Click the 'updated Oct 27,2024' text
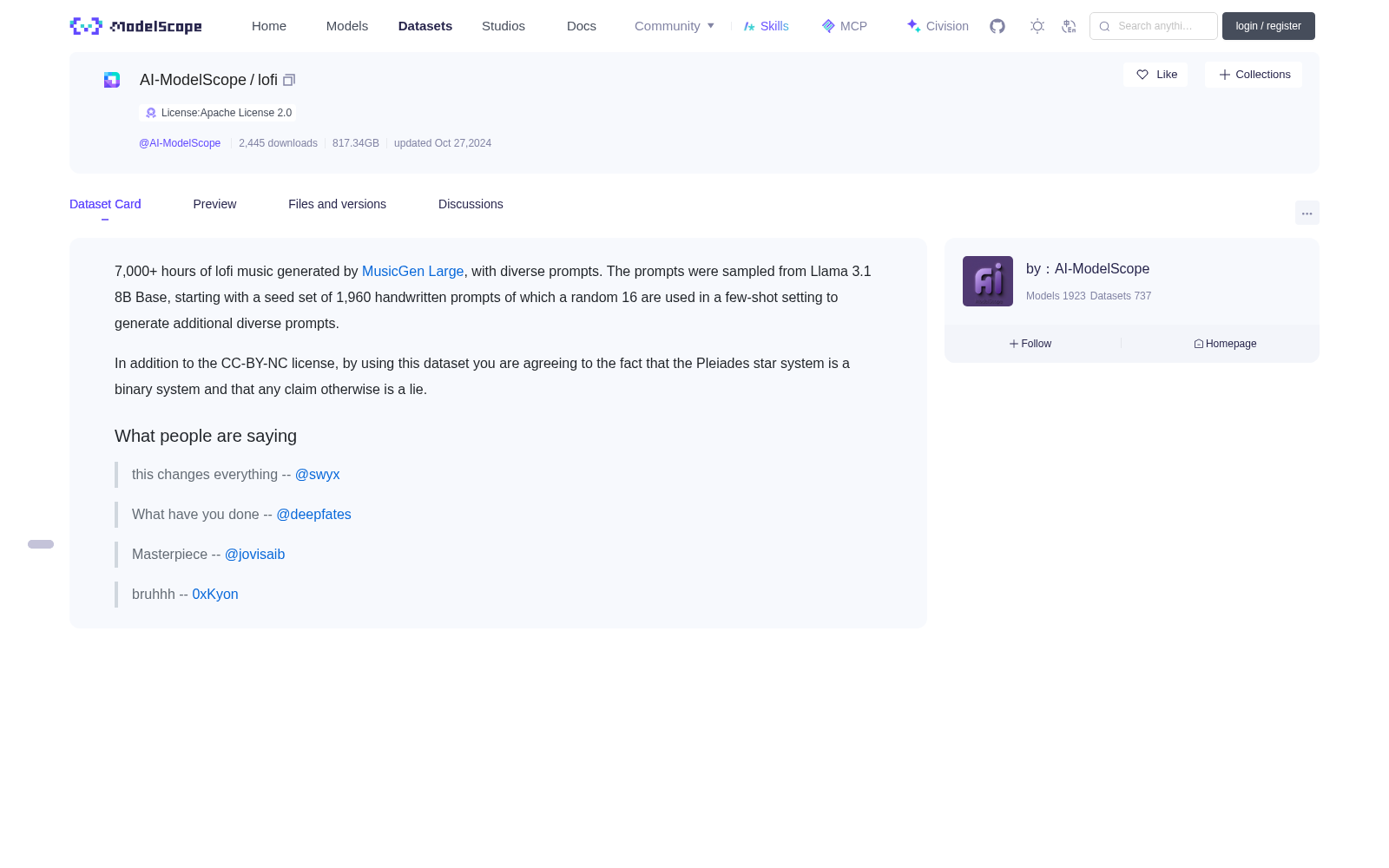Image resolution: width=1389 pixels, height=868 pixels. 443,143
